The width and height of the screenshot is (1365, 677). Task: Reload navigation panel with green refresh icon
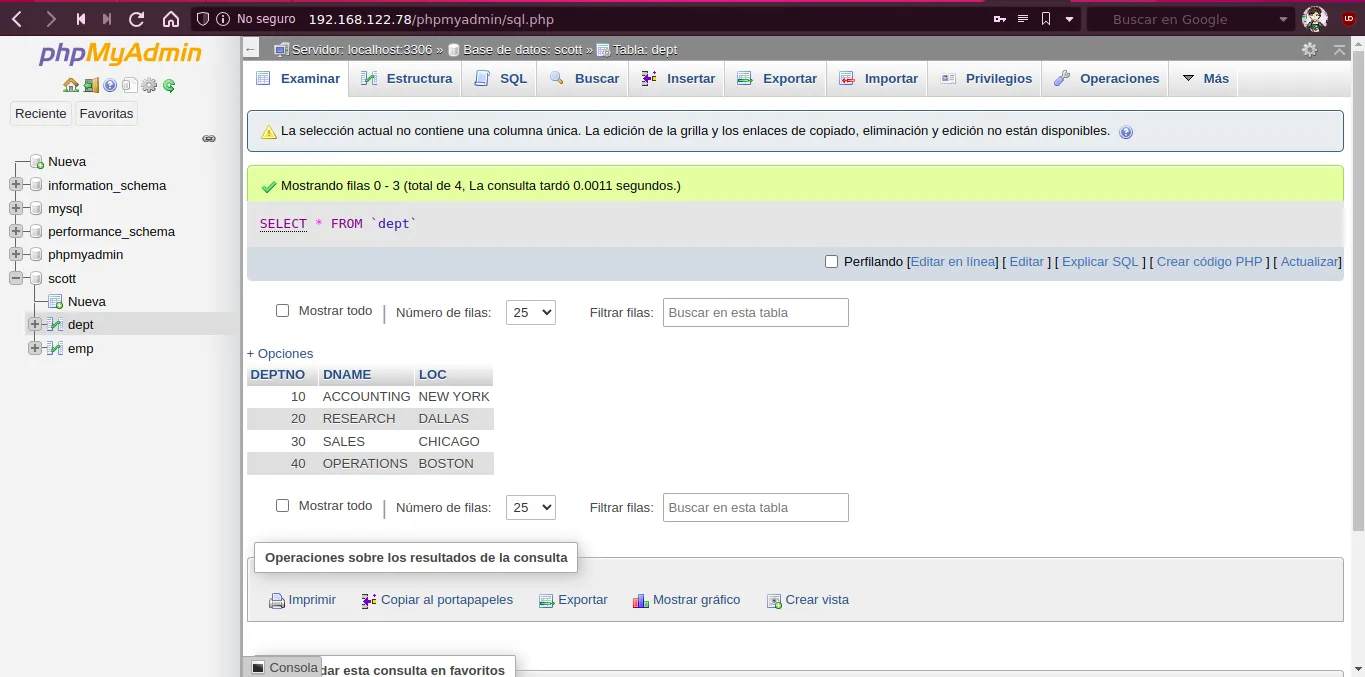[169, 85]
